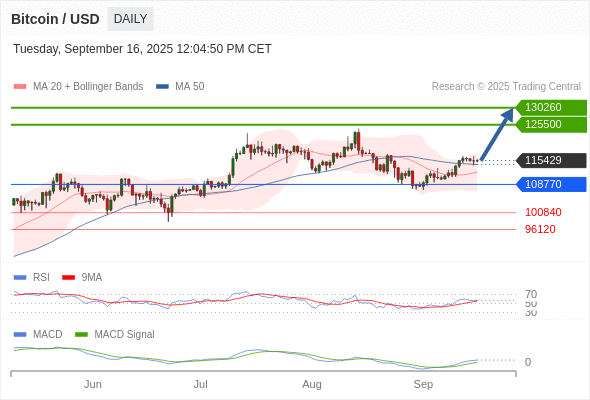Click the Research © 2025 Trading Central credit
The image size is (590, 400).
[x=506, y=87]
